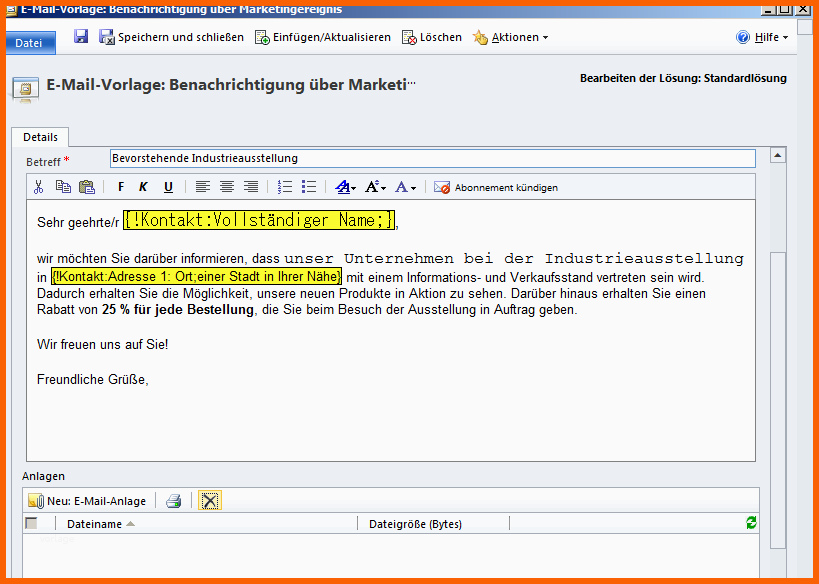The image size is (819, 584).
Task: Click the save disk icon
Action: pos(81,37)
